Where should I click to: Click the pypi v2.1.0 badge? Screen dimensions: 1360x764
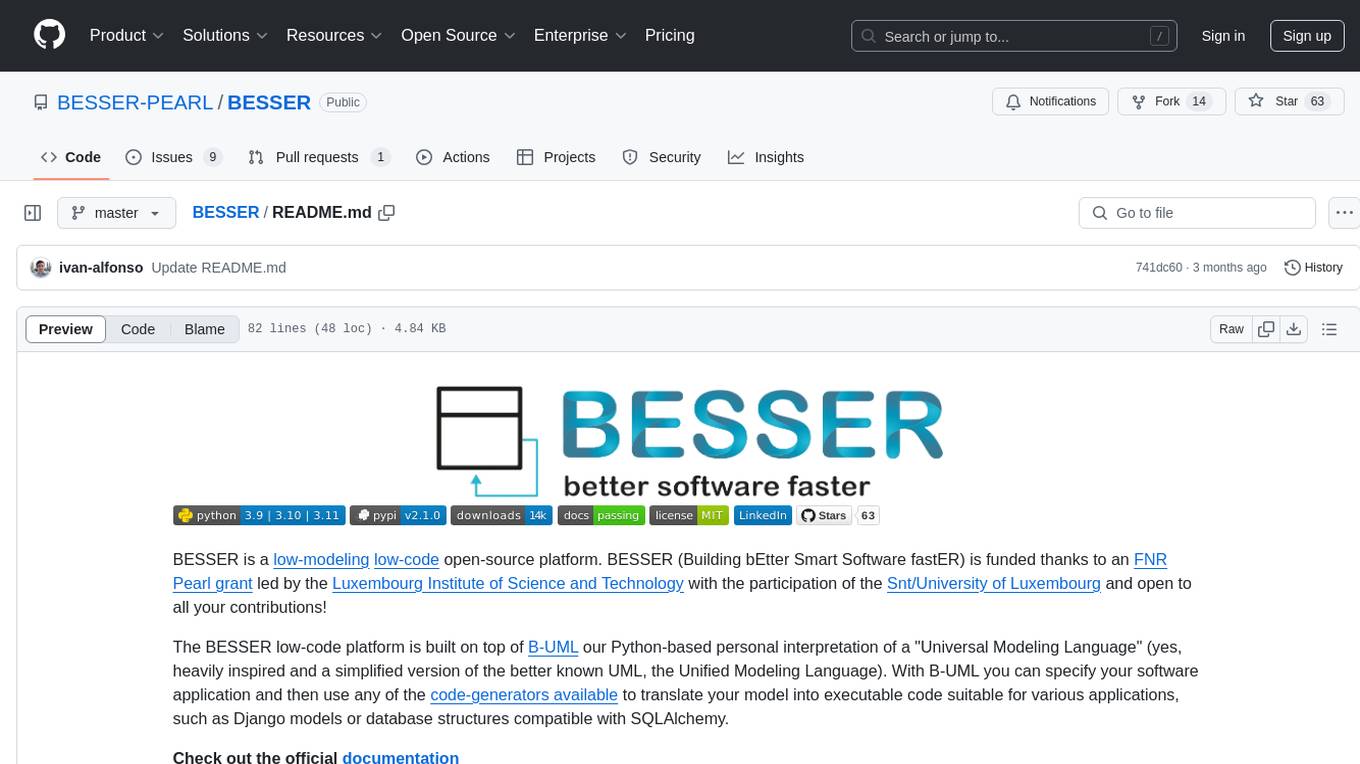[x=397, y=515]
